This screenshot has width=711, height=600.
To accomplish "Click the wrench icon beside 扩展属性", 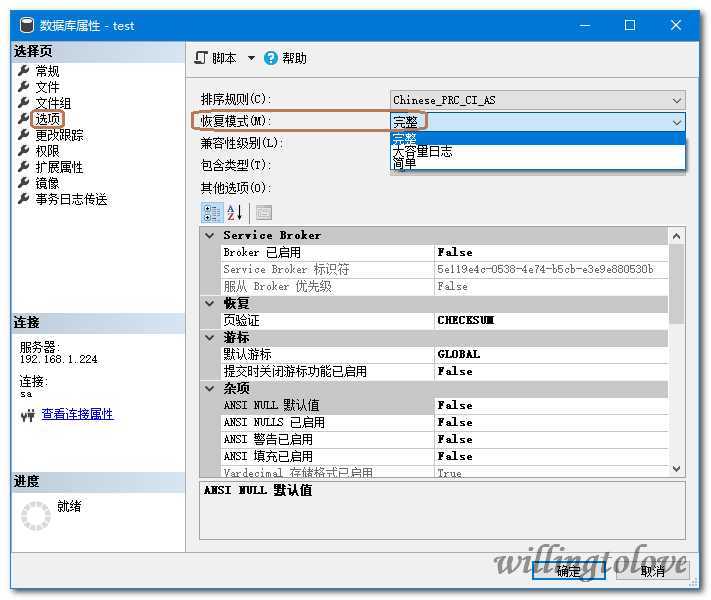I will (24, 167).
